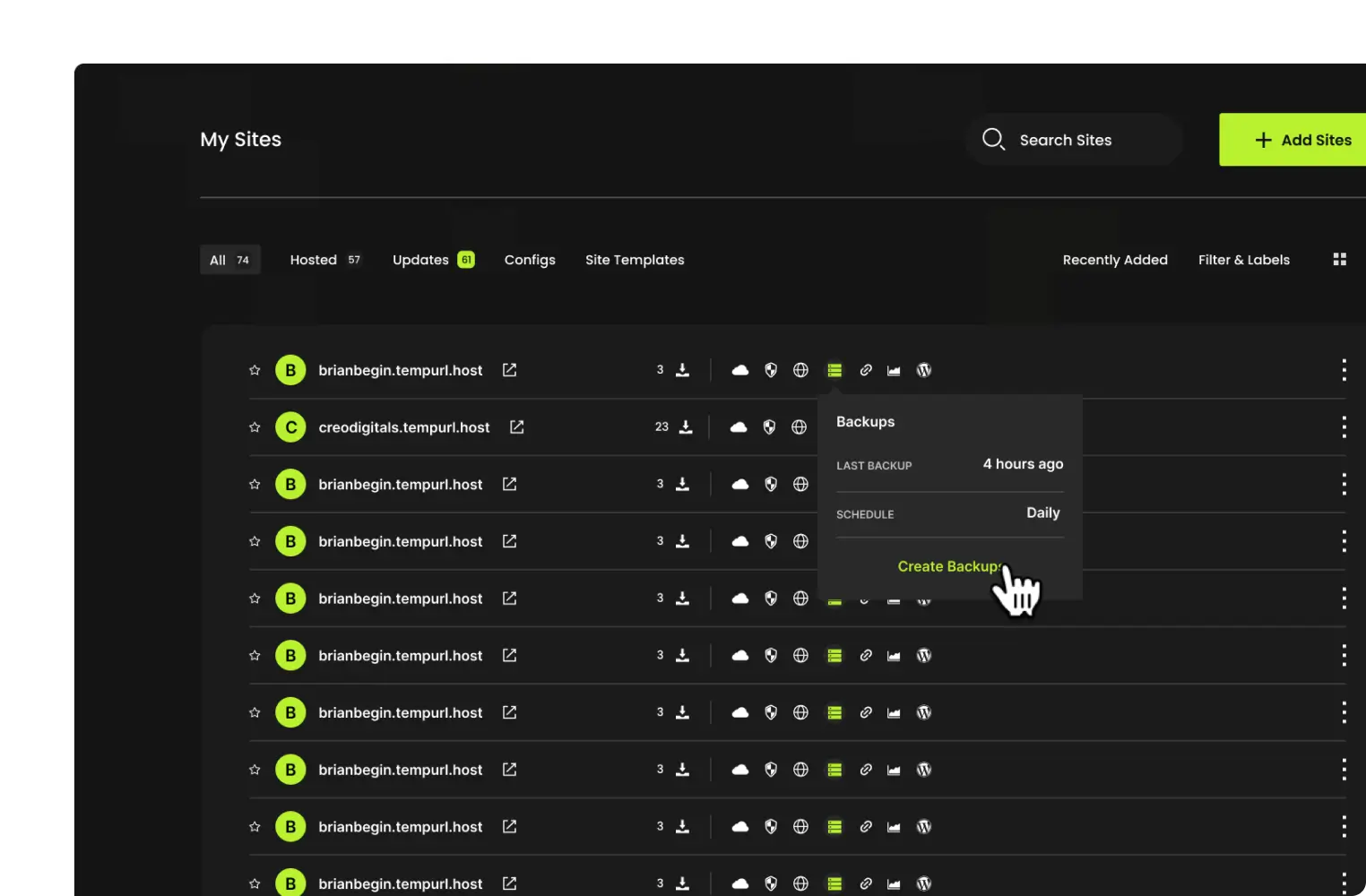Click the analytics chart icon in the topmost row
Screen dimensions: 1366x896
click(x=894, y=370)
